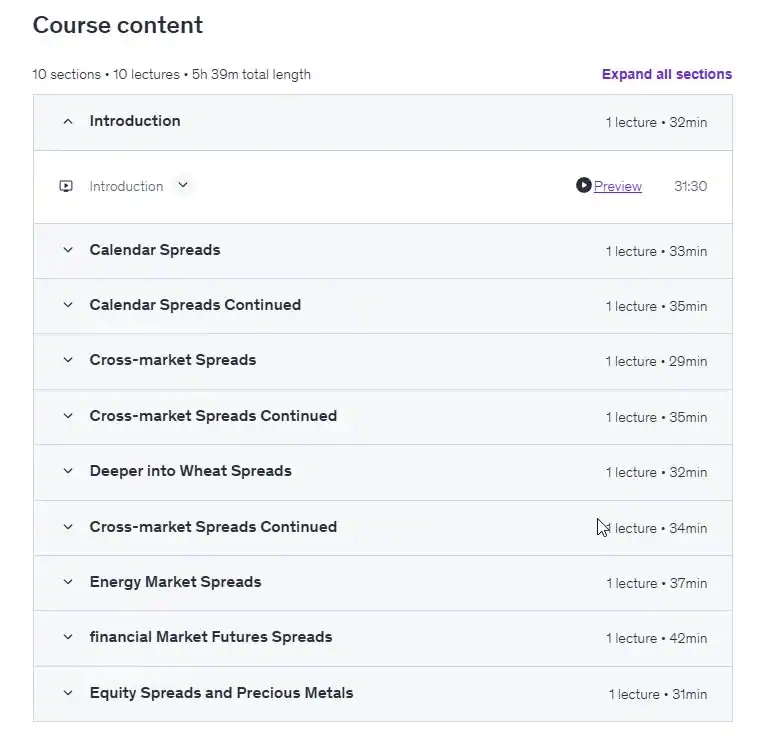
Task: Expand the Introduction lecture description chevron
Action: (x=183, y=185)
